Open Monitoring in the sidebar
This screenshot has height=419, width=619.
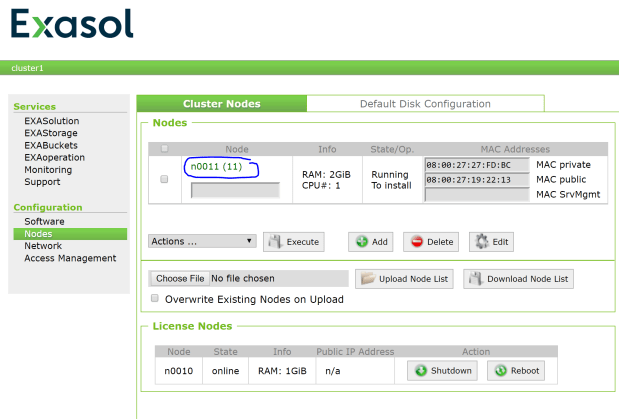coord(48,170)
